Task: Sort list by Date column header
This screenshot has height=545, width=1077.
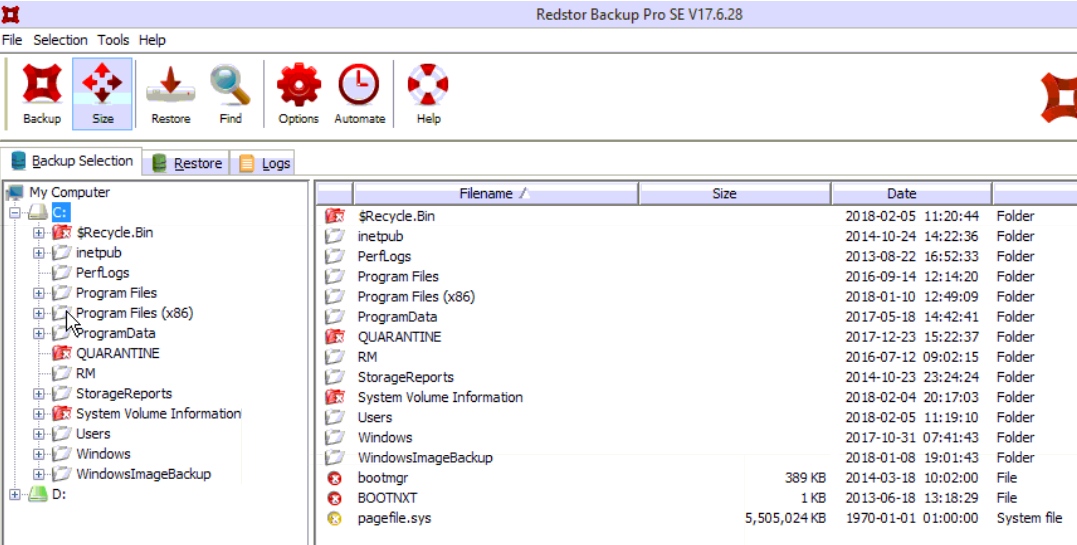Action: (x=901, y=194)
